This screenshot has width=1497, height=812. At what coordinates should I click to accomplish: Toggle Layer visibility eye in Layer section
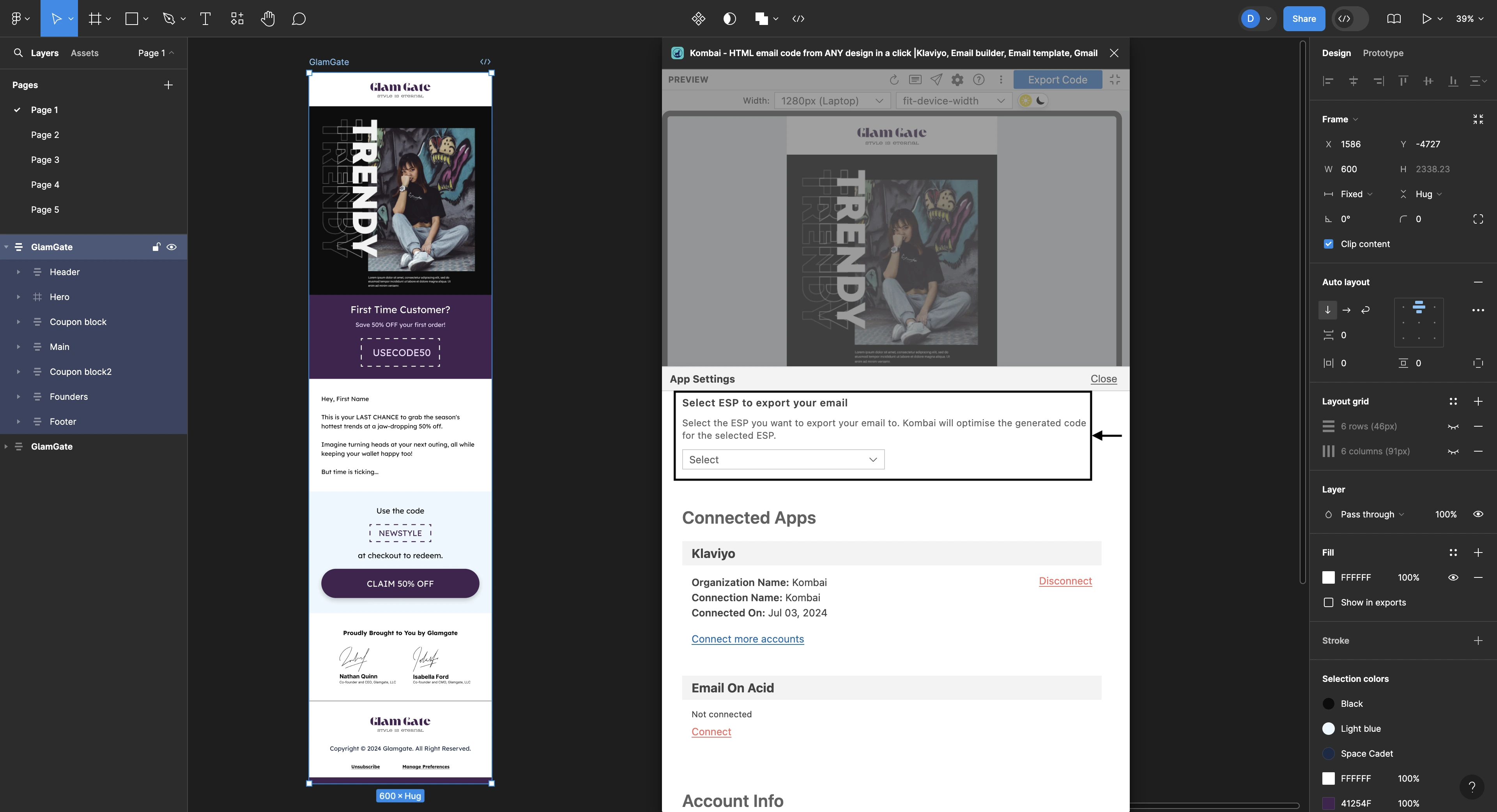point(1478,514)
